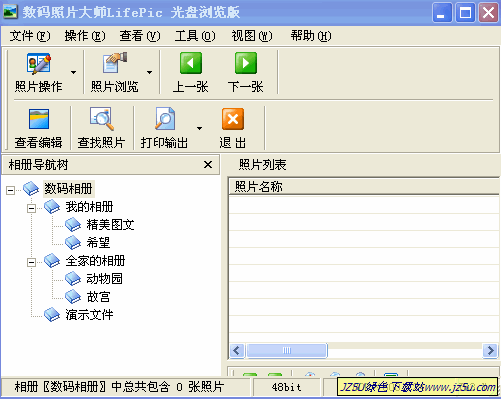Open the 查看(V) menu

[x=140, y=36]
